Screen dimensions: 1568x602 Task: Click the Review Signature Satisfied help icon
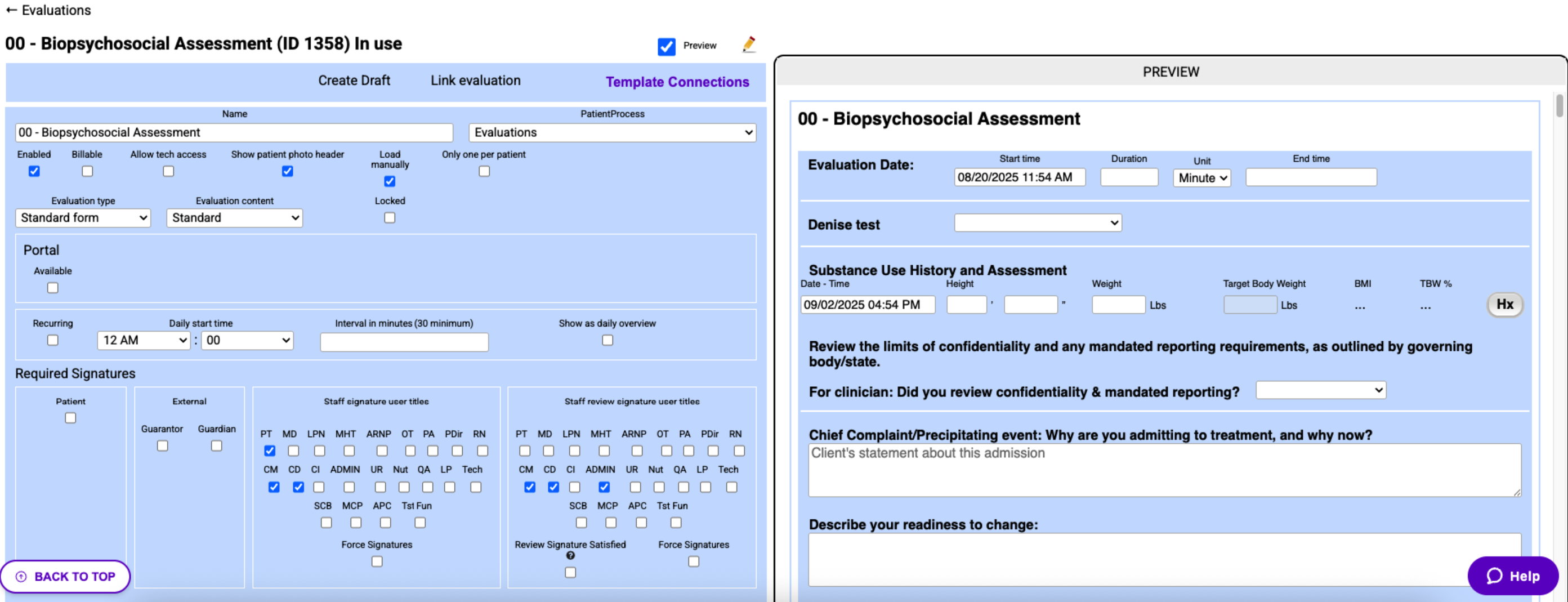(570, 555)
